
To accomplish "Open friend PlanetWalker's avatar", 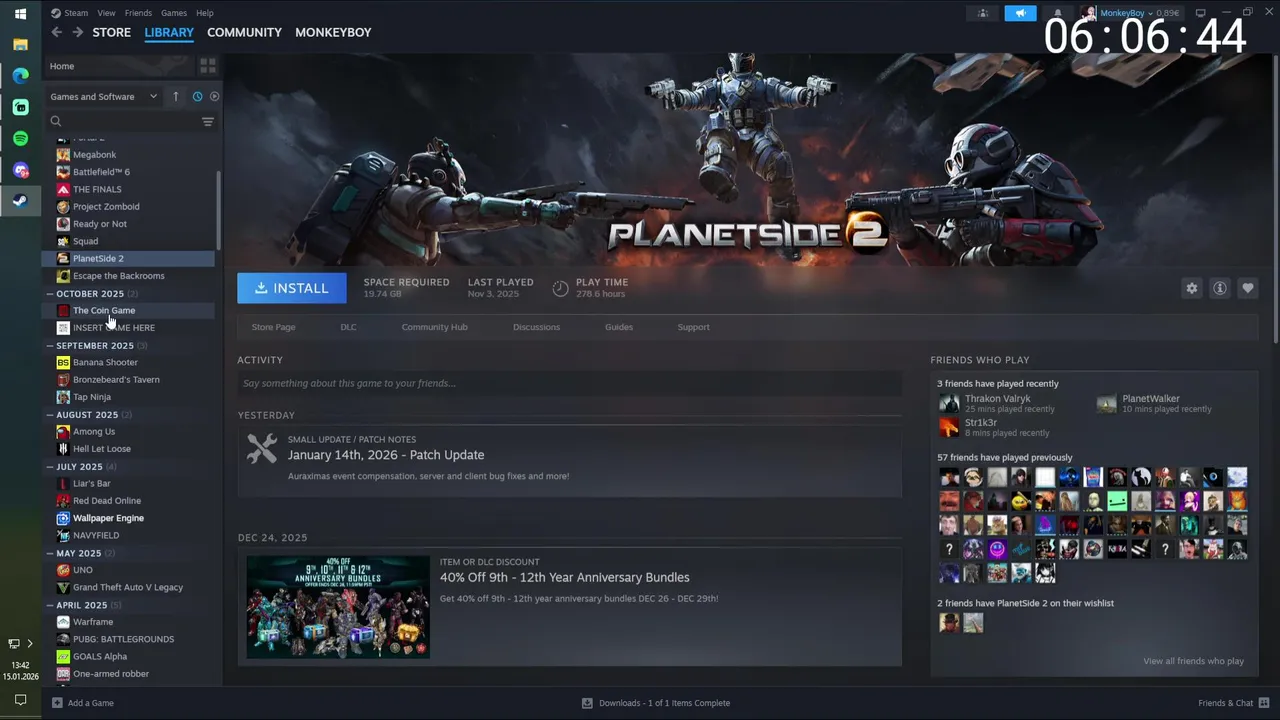I will pyautogui.click(x=1106, y=403).
